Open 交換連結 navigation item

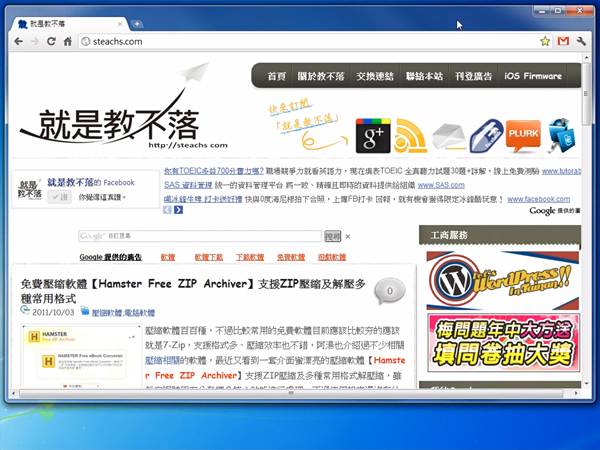375,76
